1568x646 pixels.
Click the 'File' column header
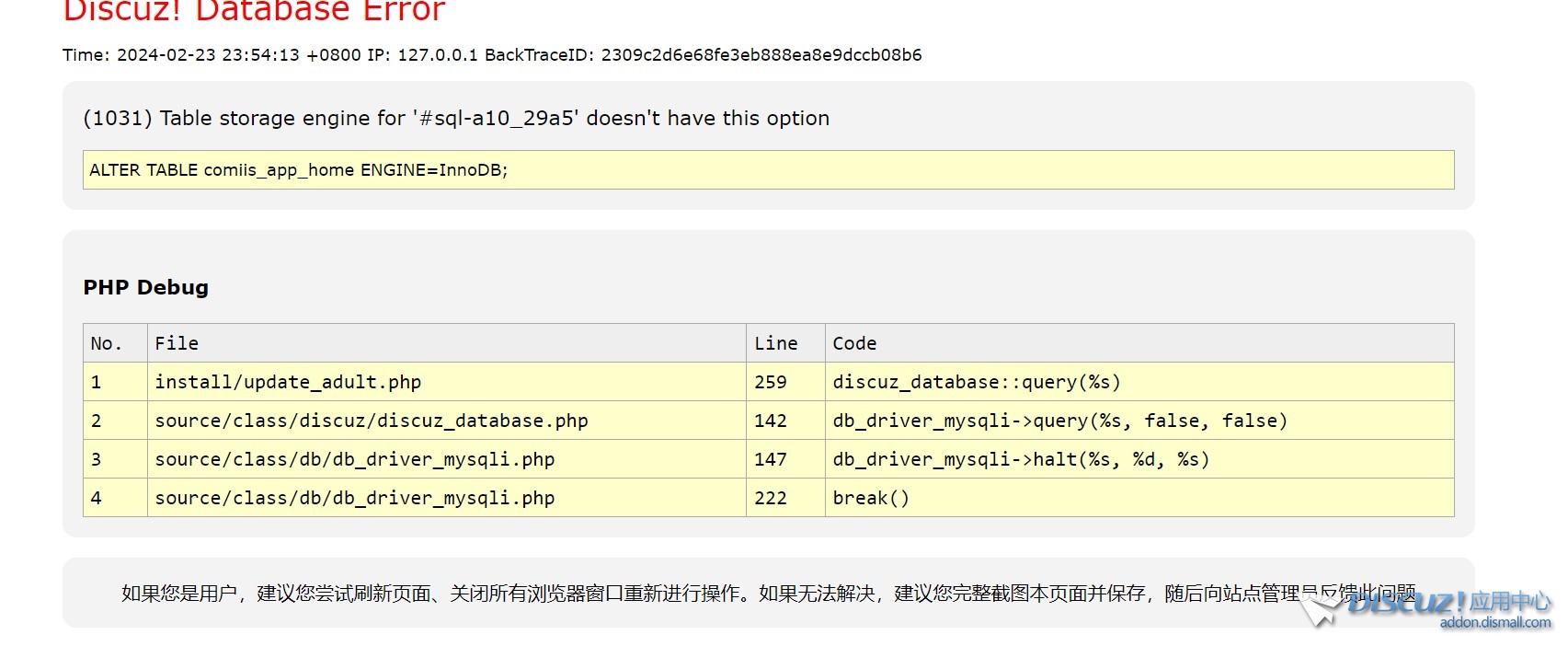(x=447, y=343)
